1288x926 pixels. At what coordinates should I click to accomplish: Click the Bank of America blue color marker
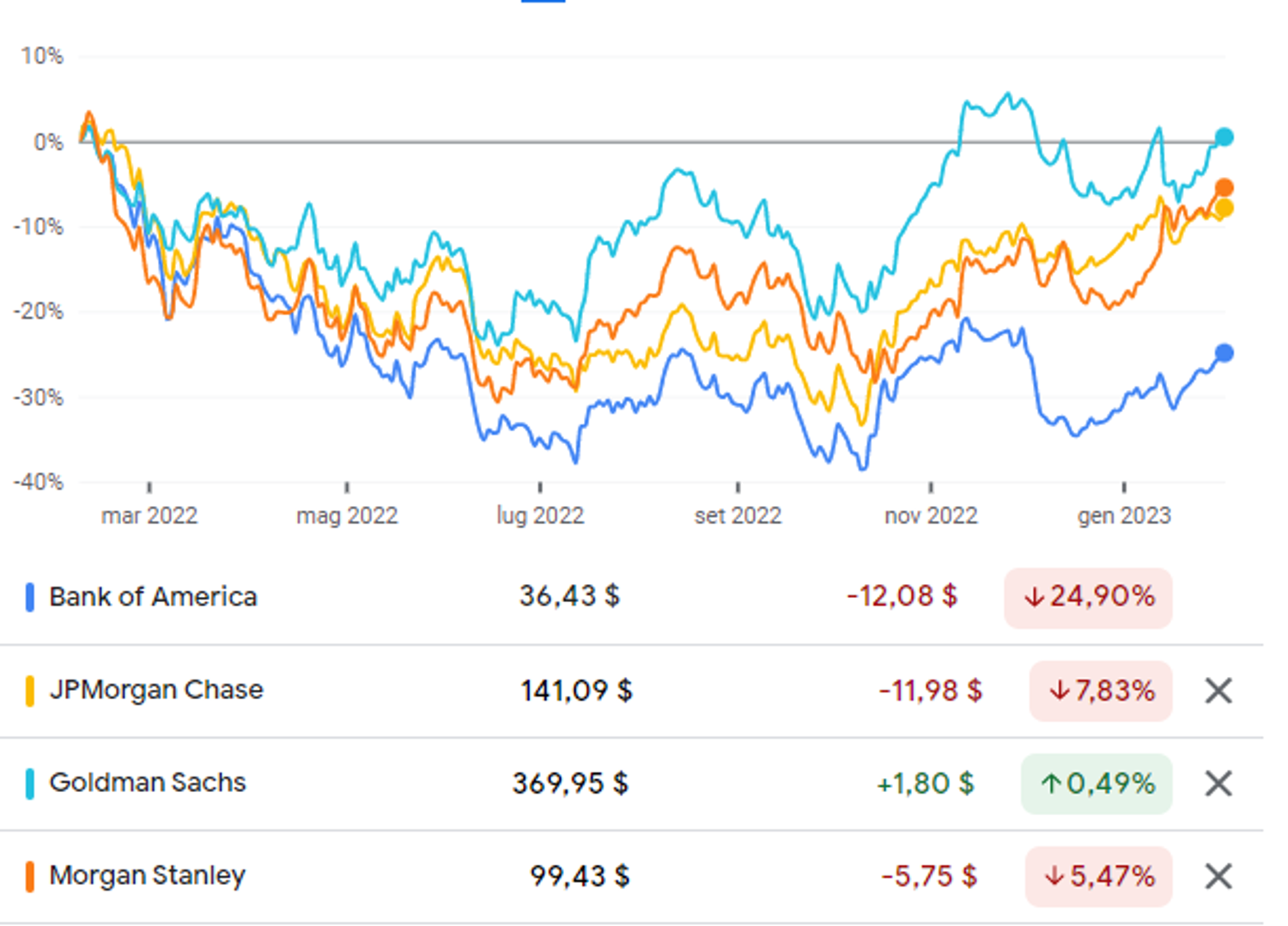30,597
